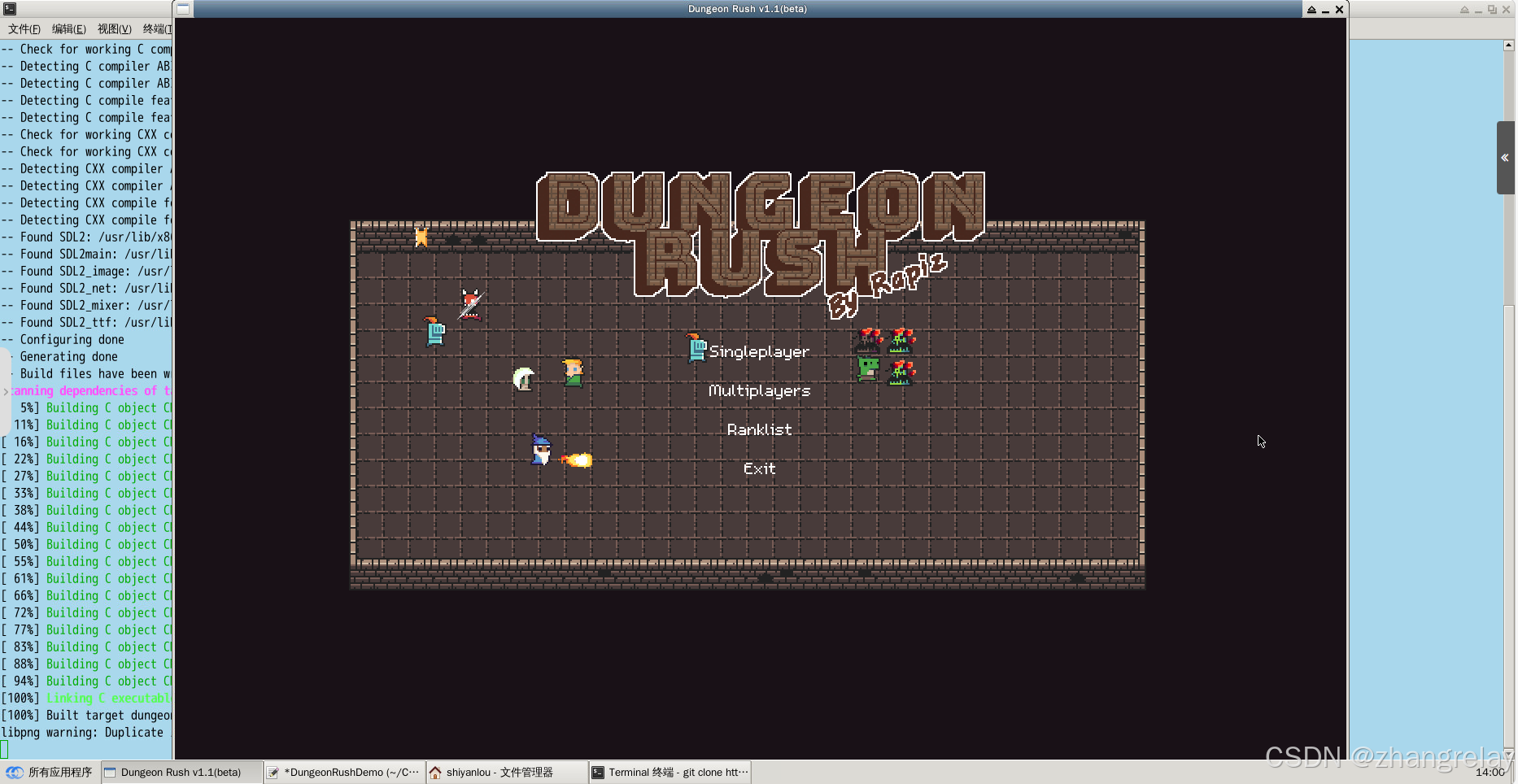This screenshot has height=784, width=1518.
Task: Open the terminal 视图(V) menu
Action: 115,29
